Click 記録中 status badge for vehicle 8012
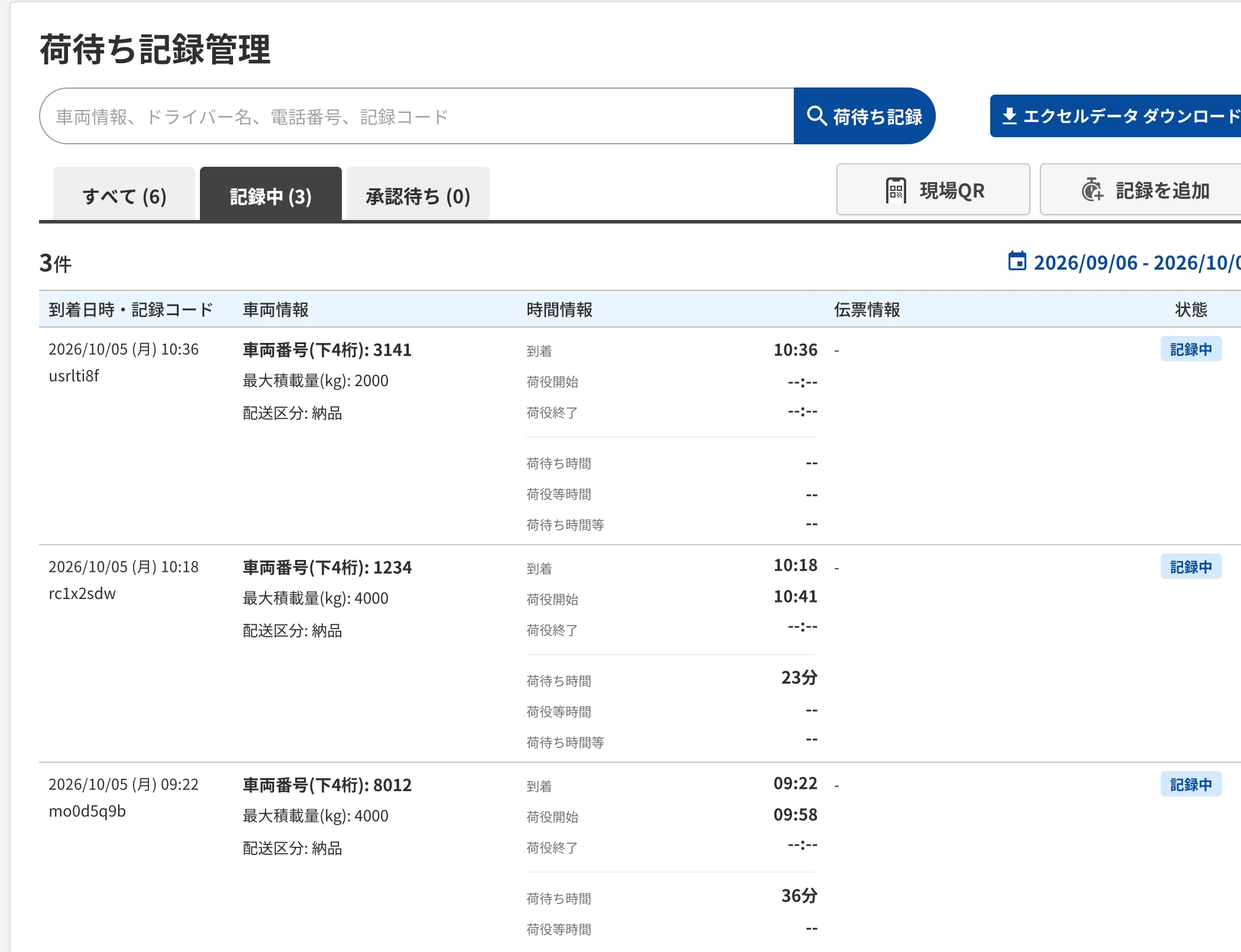Viewport: 1241px width, 952px height. 1191,785
